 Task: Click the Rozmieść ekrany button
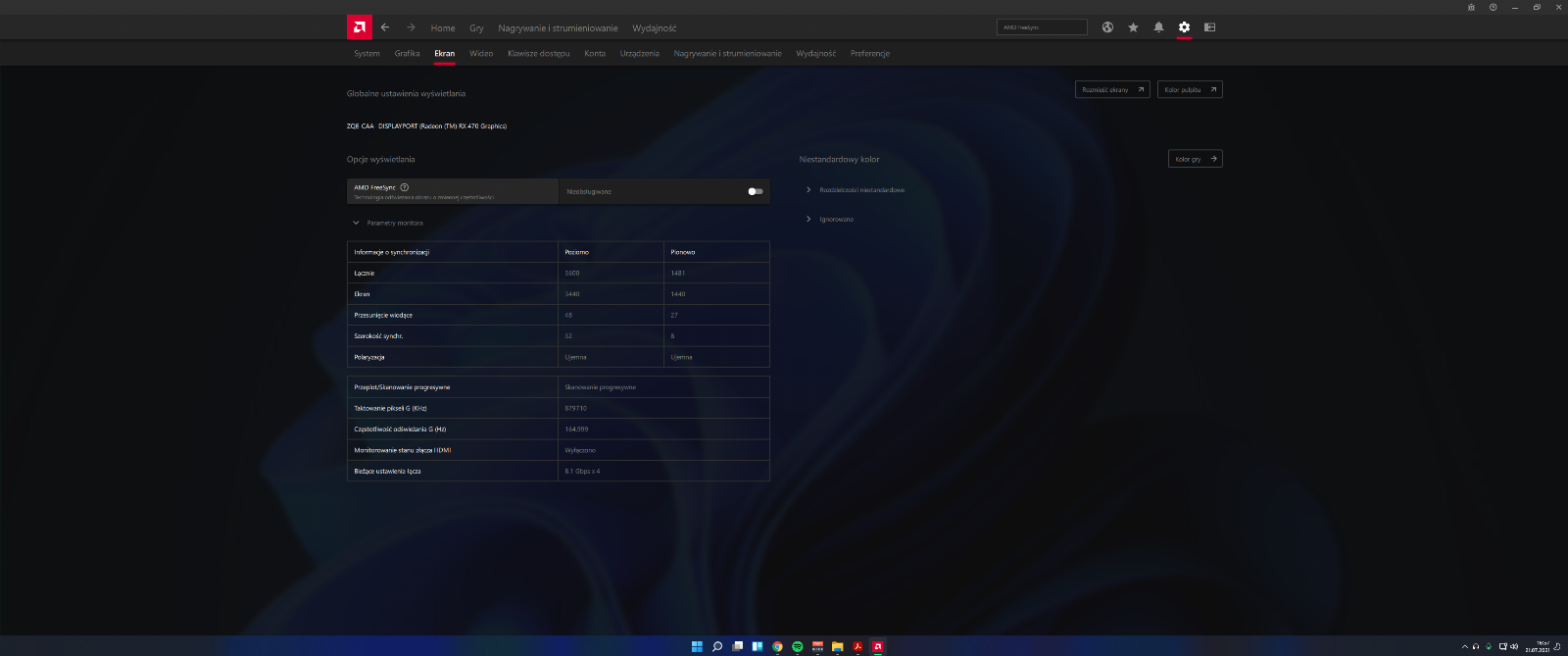(x=1112, y=89)
